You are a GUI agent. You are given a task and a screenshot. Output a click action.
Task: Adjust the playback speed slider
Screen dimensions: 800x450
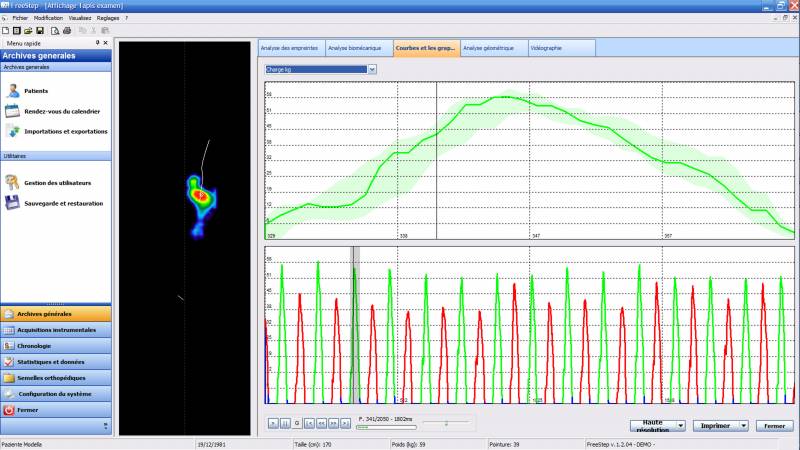[447, 423]
